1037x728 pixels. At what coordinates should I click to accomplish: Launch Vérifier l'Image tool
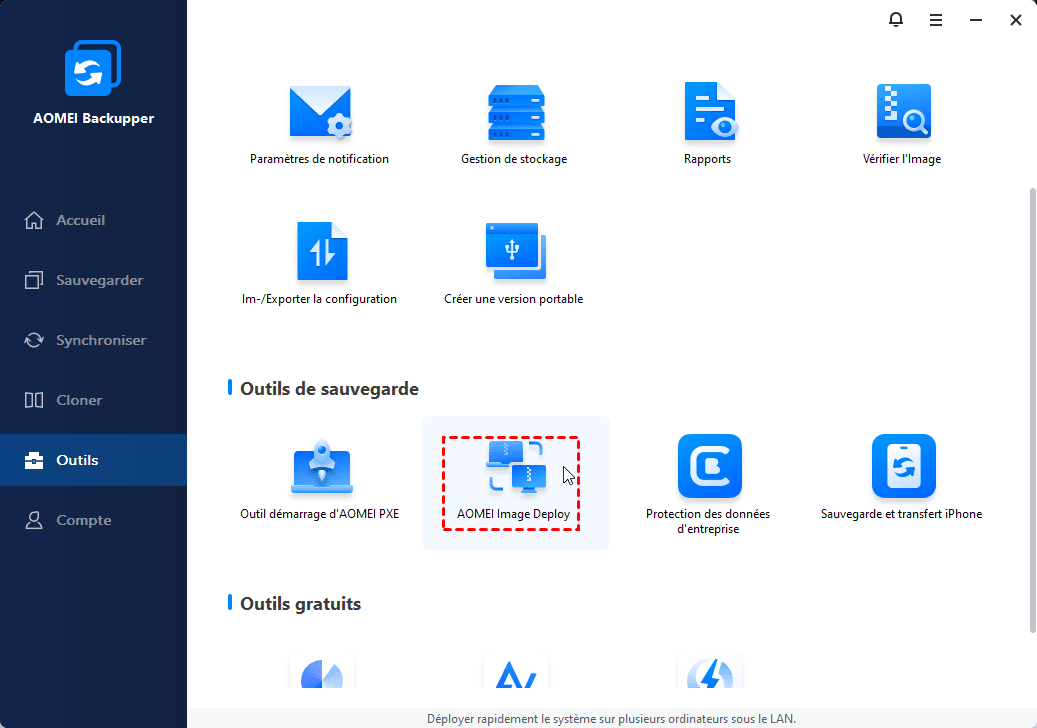click(902, 124)
